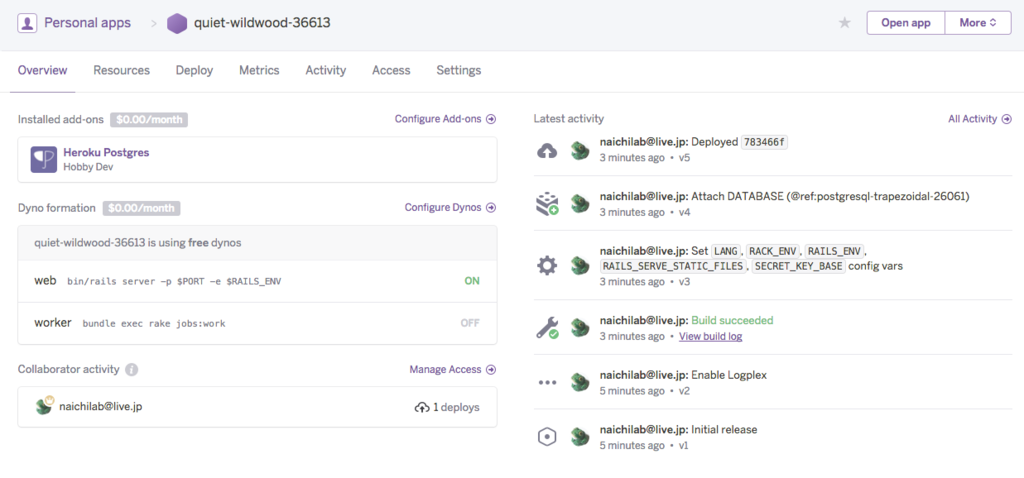Click the Enable Logplex ellipsis icon
This screenshot has width=1024, height=478.
click(547, 383)
